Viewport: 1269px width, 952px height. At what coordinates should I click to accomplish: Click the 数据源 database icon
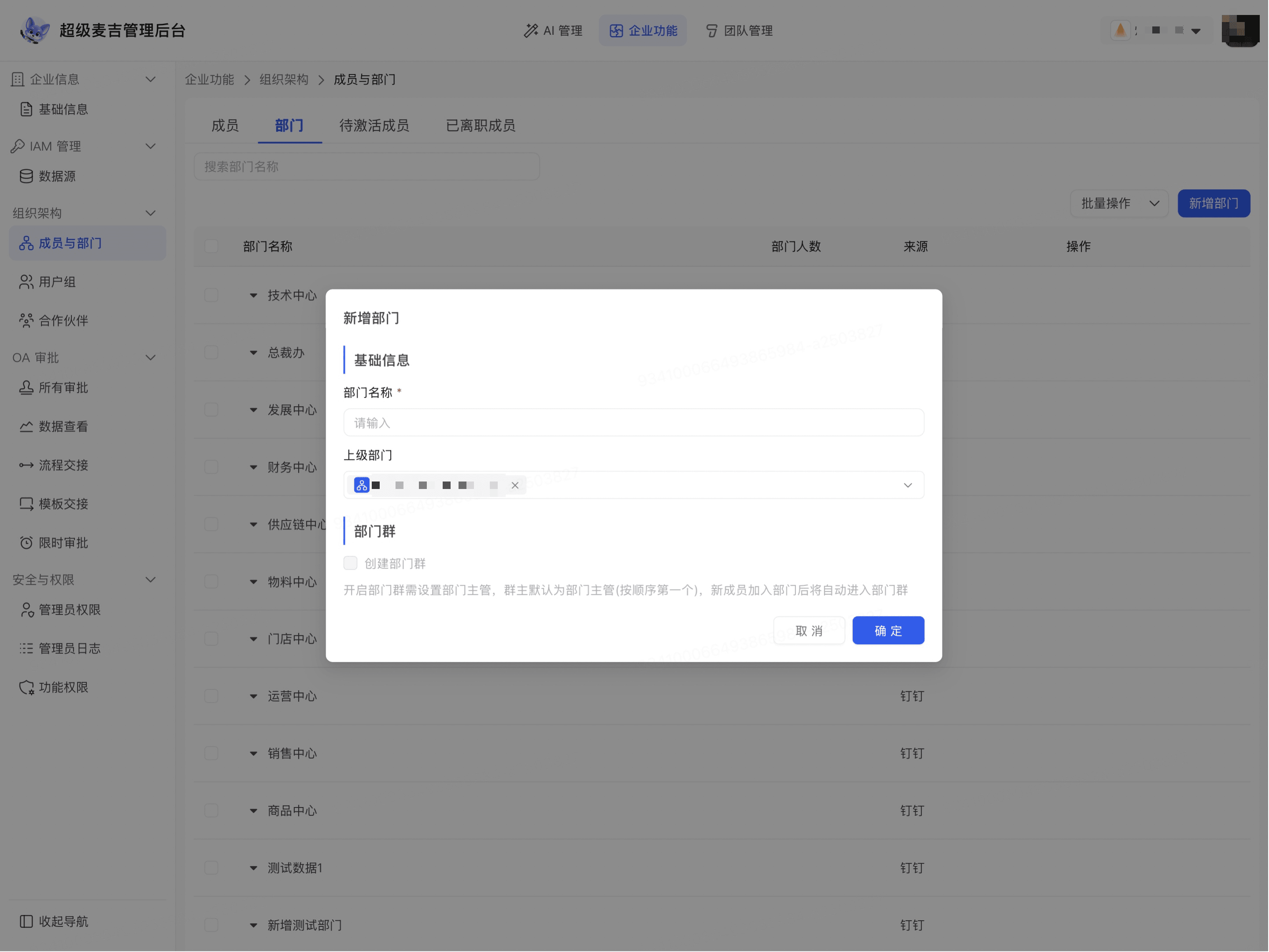[26, 176]
